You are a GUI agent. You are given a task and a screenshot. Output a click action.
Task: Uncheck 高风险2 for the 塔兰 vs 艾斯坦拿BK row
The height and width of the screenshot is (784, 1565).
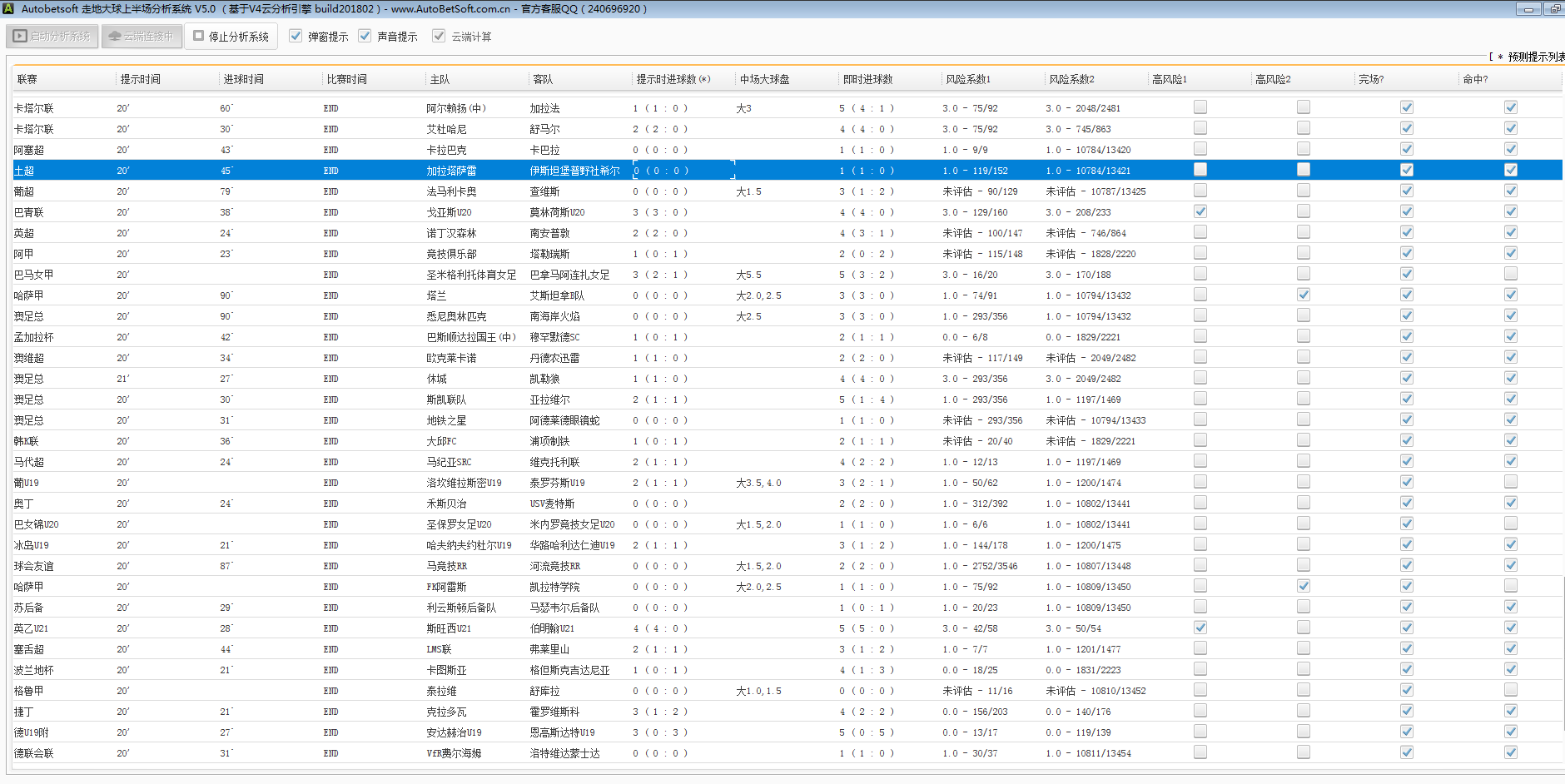1303,295
